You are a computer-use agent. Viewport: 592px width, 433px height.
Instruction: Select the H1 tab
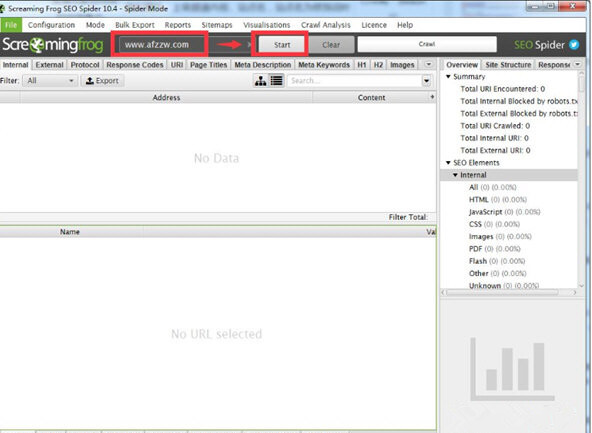(362, 65)
